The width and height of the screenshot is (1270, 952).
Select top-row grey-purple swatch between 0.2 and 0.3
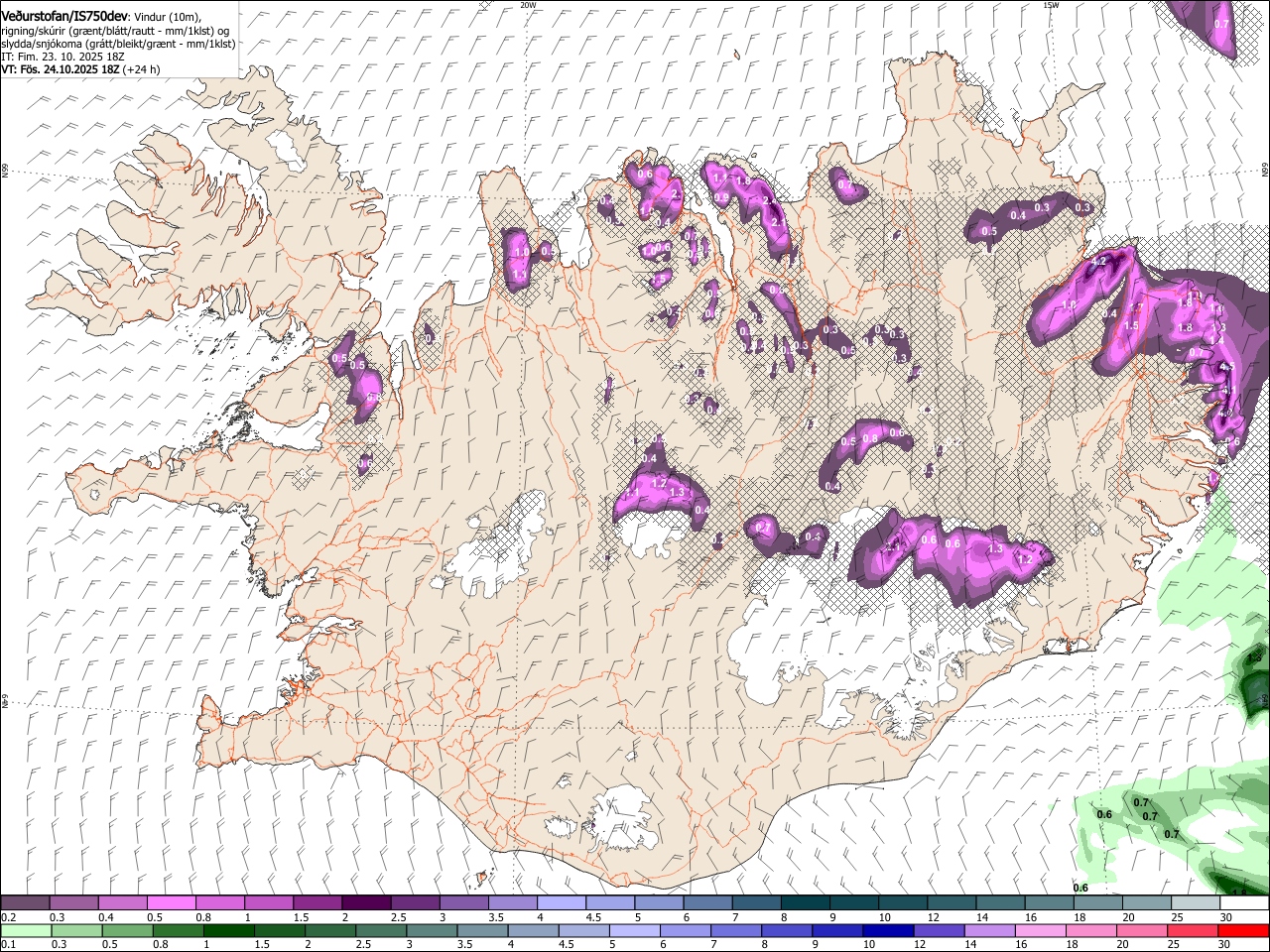pyautogui.click(x=25, y=903)
